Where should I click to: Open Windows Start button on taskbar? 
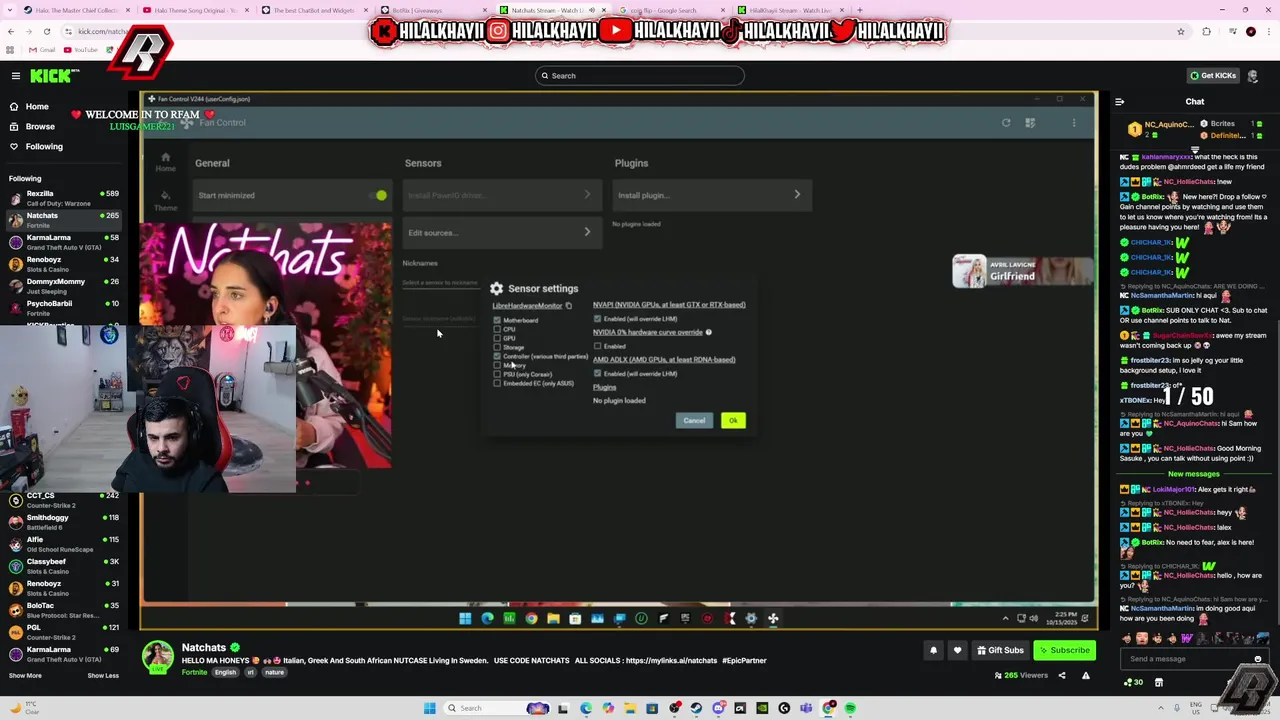point(430,708)
